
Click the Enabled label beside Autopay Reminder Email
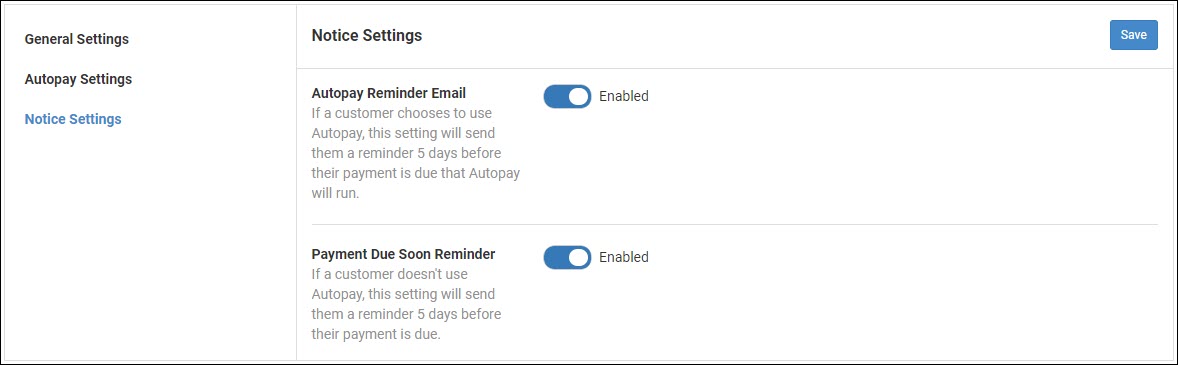(624, 96)
